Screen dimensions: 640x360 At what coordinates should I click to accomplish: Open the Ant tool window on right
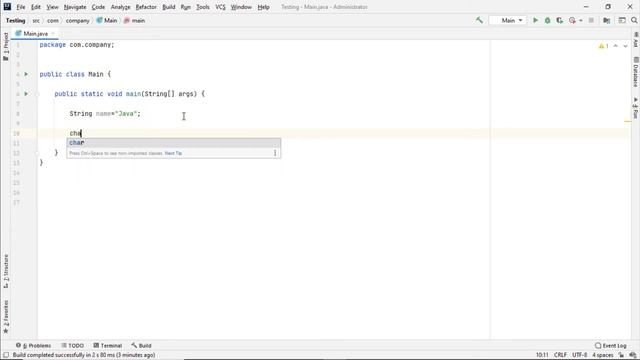636,40
